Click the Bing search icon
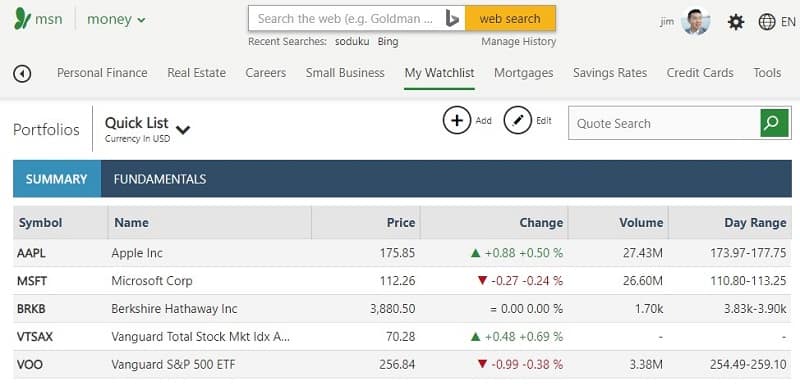This screenshot has width=800, height=390. (452, 19)
